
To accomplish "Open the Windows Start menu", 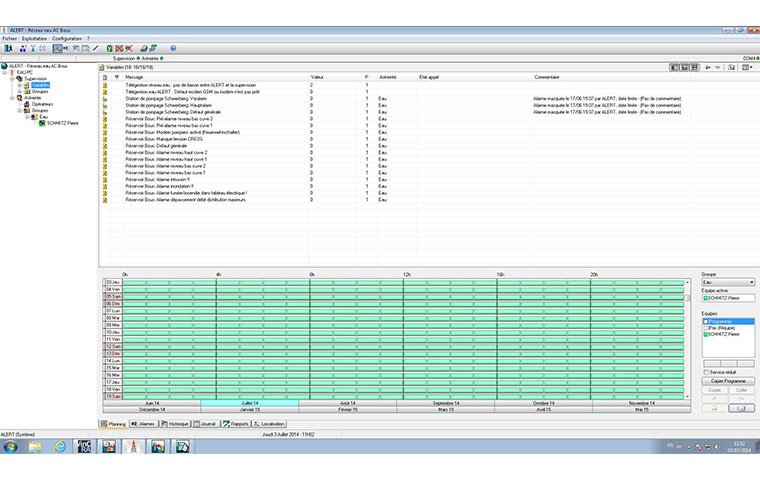I will pyautogui.click(x=10, y=447).
